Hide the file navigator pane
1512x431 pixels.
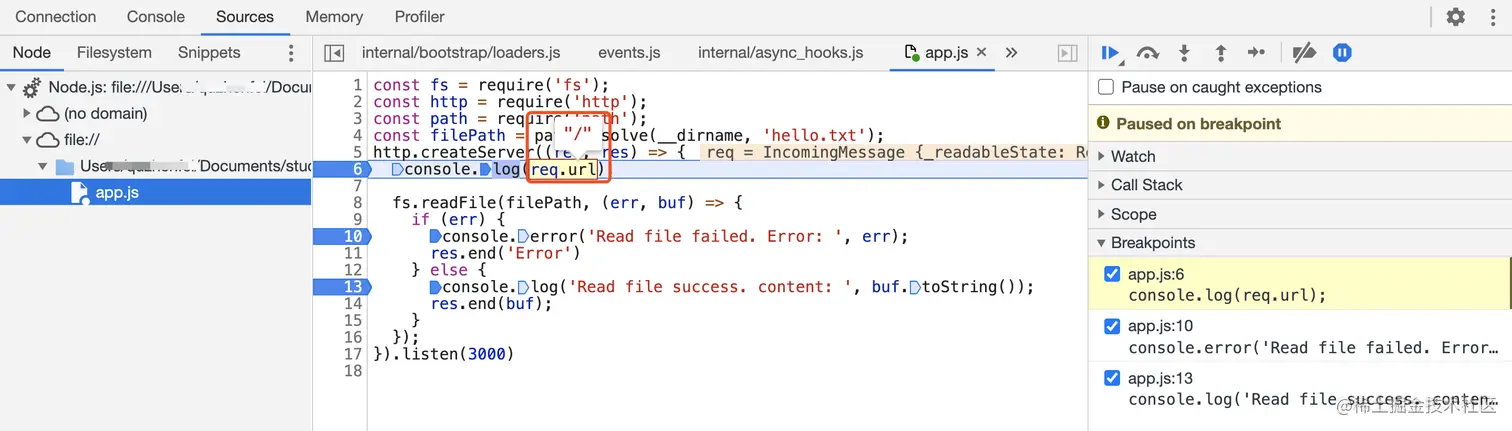point(335,53)
